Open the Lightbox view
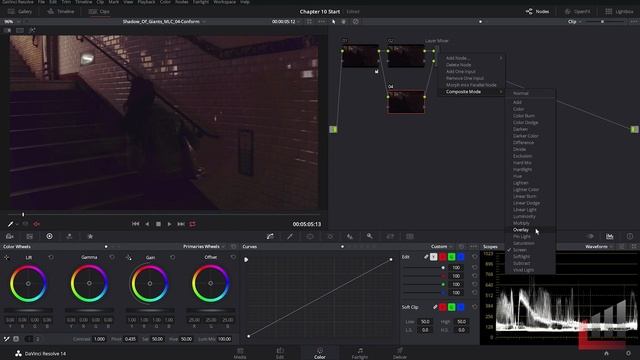640x360 pixels. coord(619,12)
